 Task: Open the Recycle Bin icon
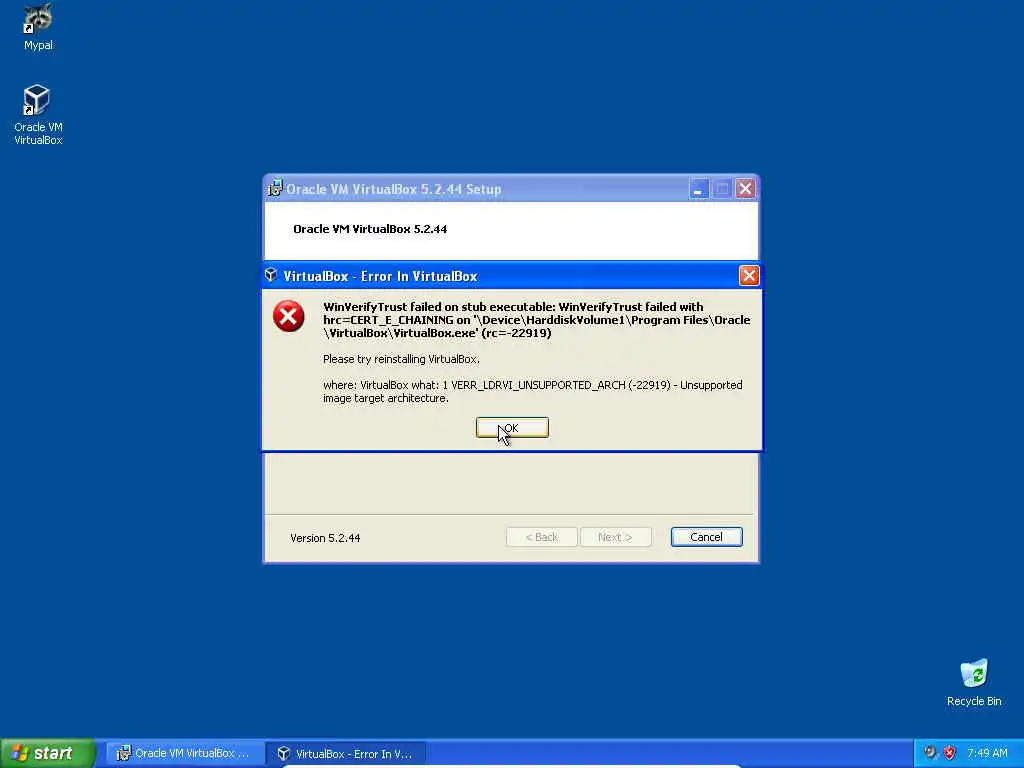pos(974,682)
